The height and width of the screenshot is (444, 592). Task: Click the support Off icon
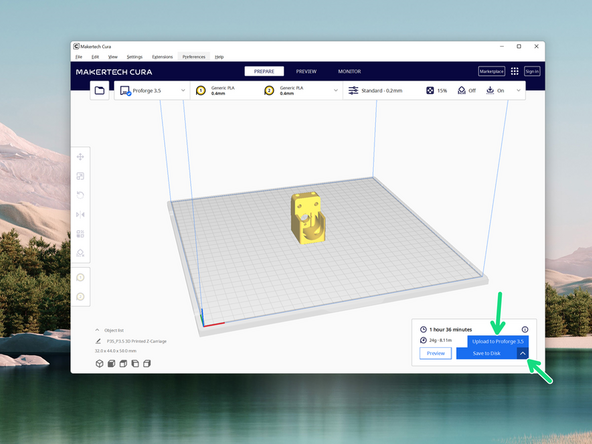[x=461, y=91]
